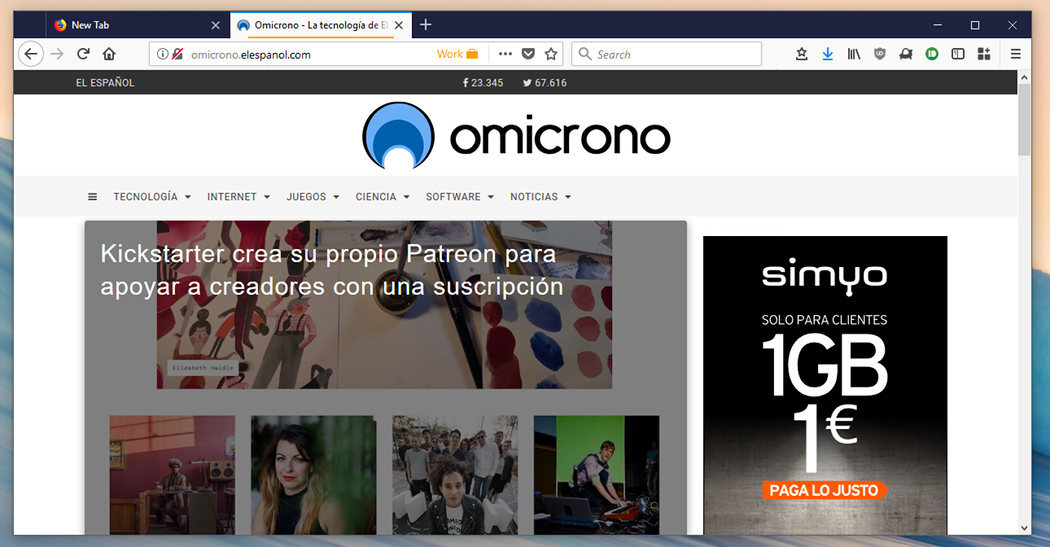This screenshot has height=547, width=1050.
Task: Click the forward navigation arrow
Action: [x=58, y=54]
